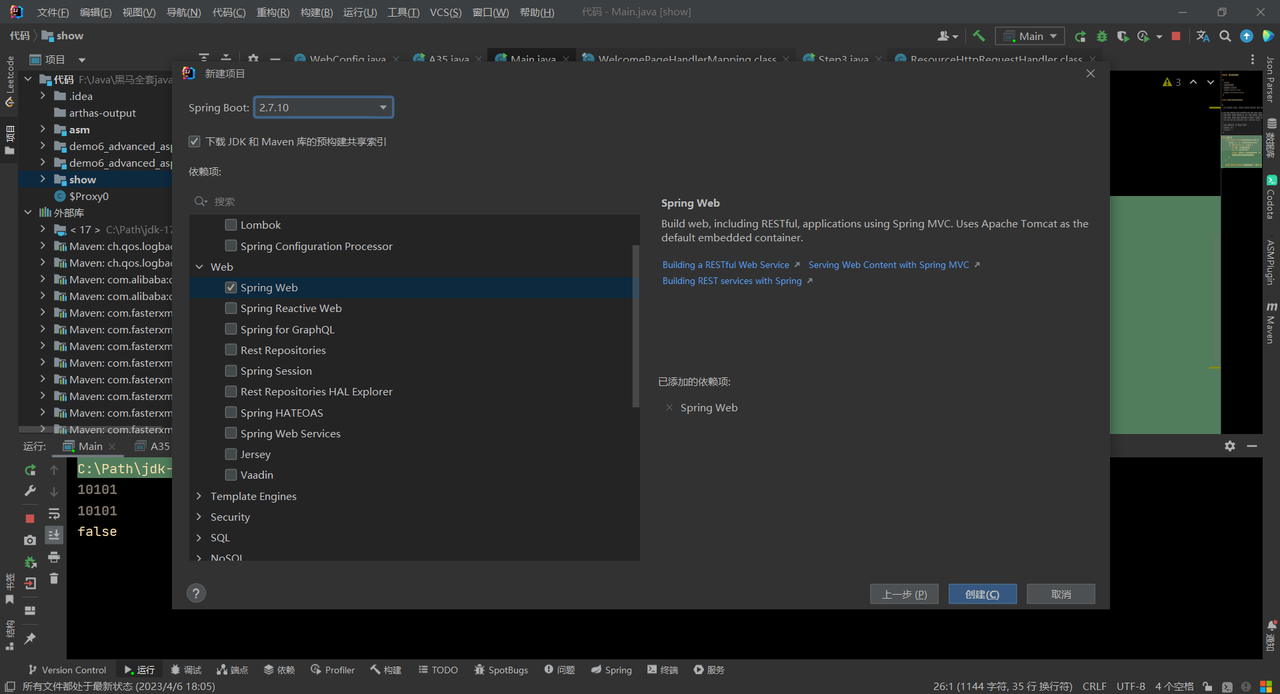Screen dimensions: 1280x694
Task: Stop the program with the top toolbar red square
Action: [1176, 36]
